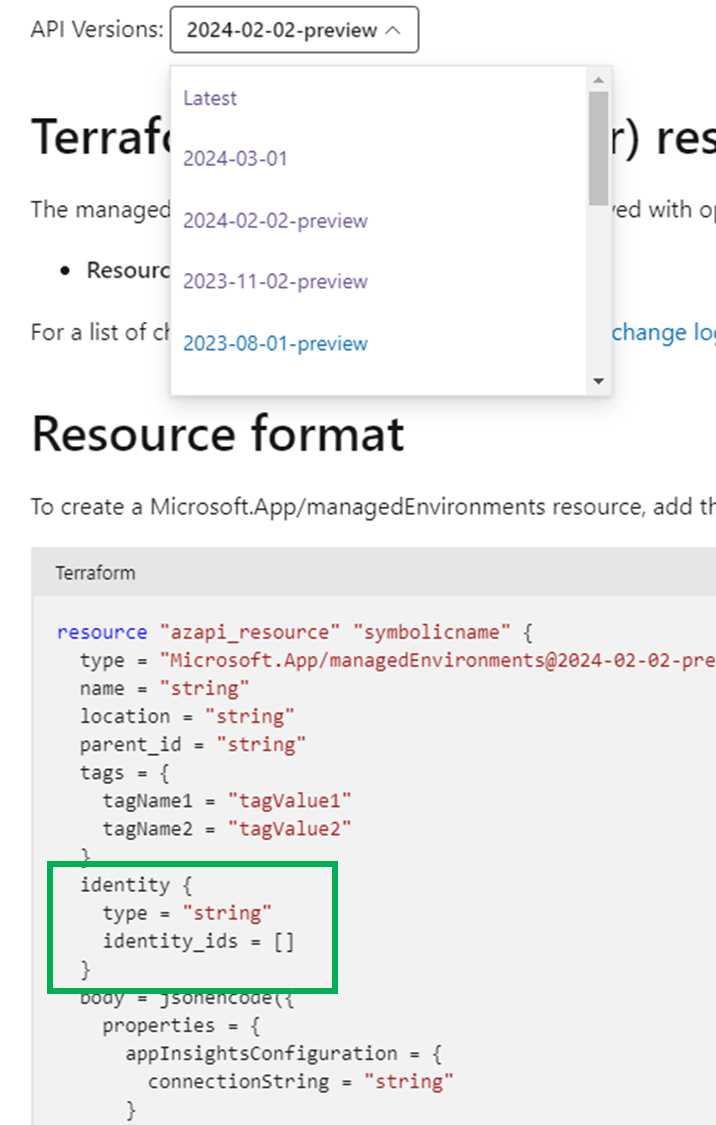
Task: Click the API Versions label
Action: (97, 30)
